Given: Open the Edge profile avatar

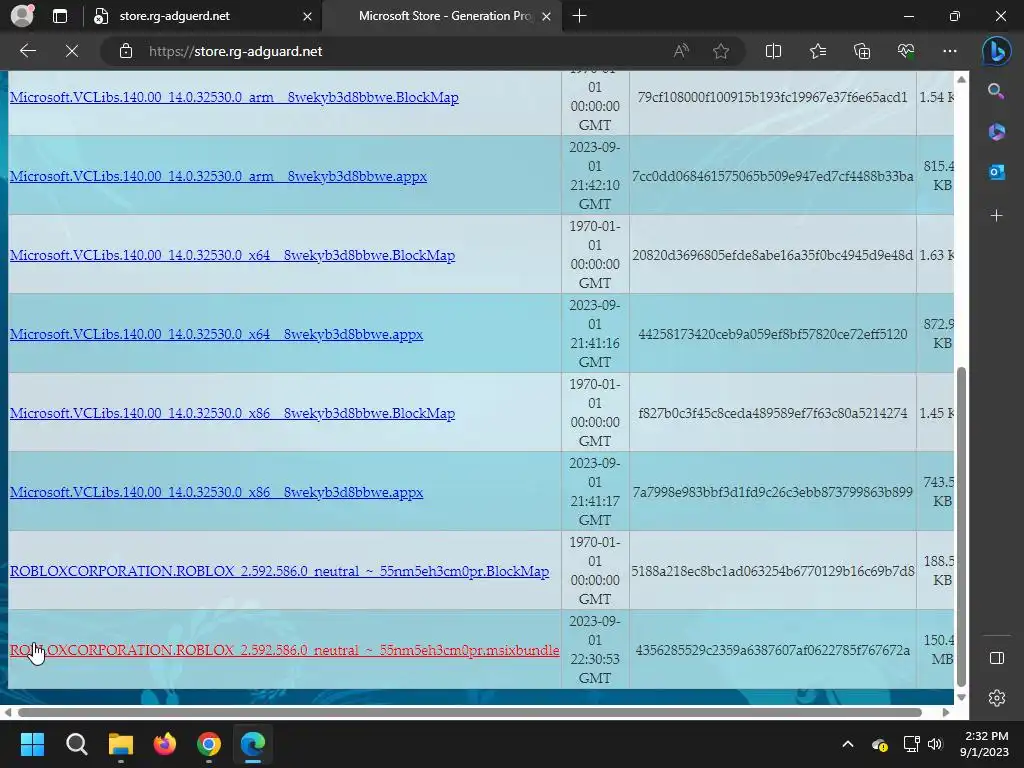Looking at the screenshot, I should [x=22, y=16].
